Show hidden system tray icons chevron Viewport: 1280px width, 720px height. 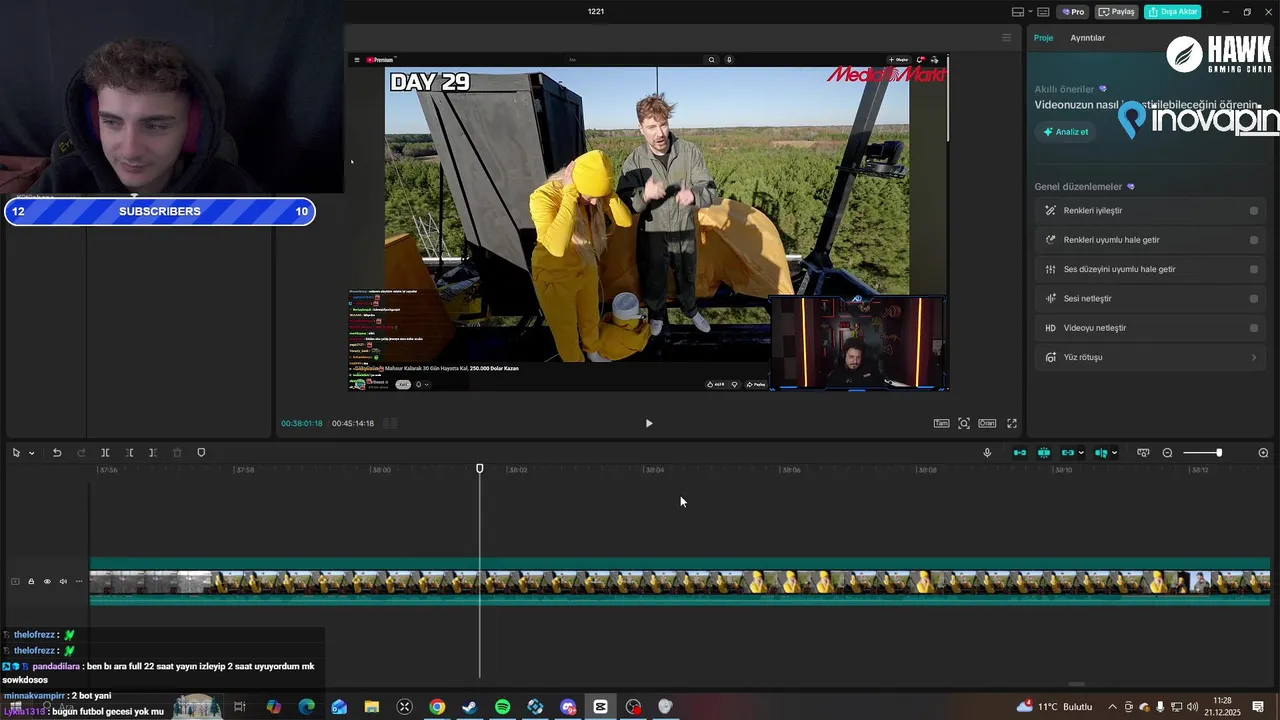1112,707
